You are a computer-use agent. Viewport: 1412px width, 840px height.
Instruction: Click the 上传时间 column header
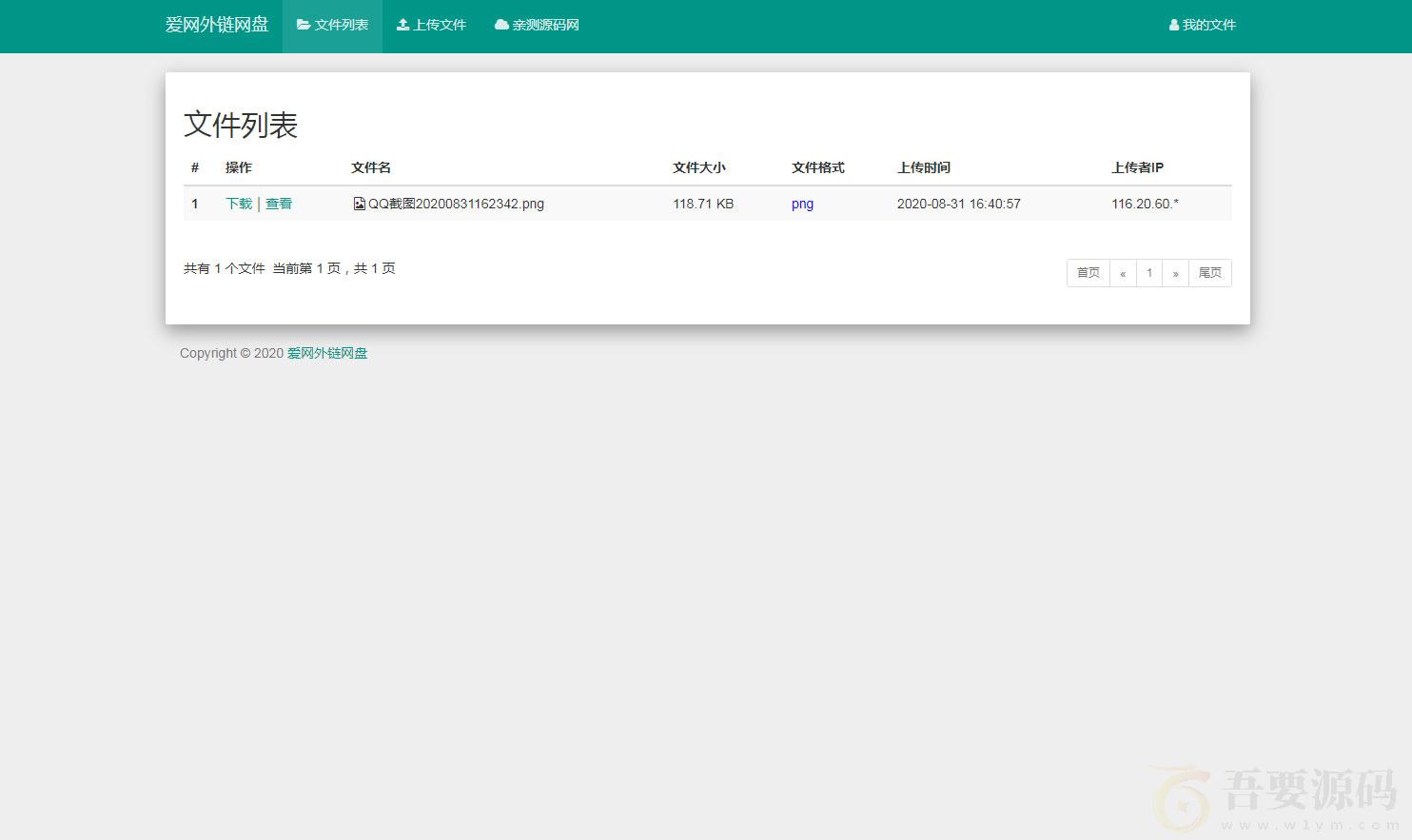coord(924,167)
